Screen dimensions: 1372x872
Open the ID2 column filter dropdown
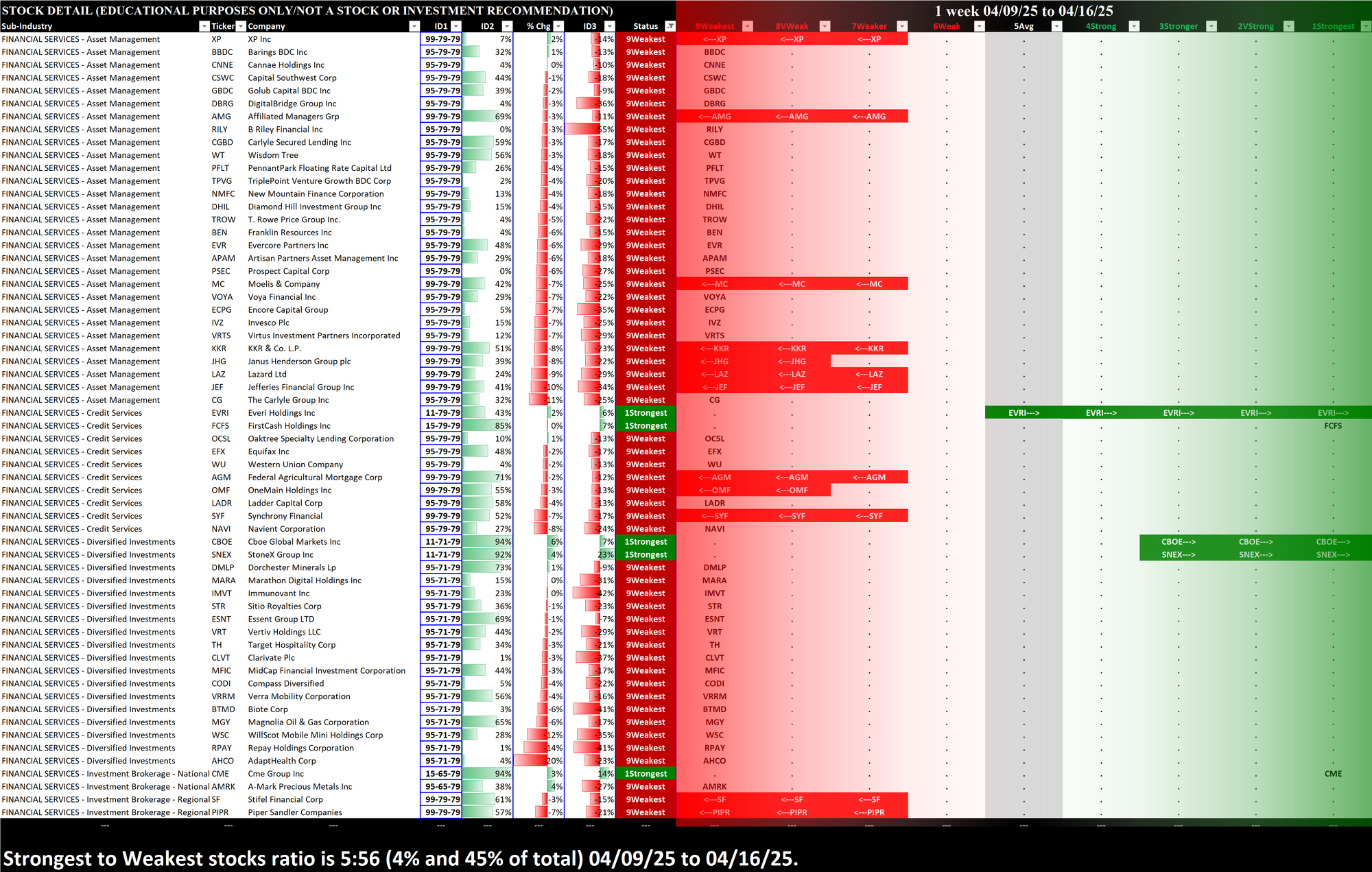[x=506, y=26]
